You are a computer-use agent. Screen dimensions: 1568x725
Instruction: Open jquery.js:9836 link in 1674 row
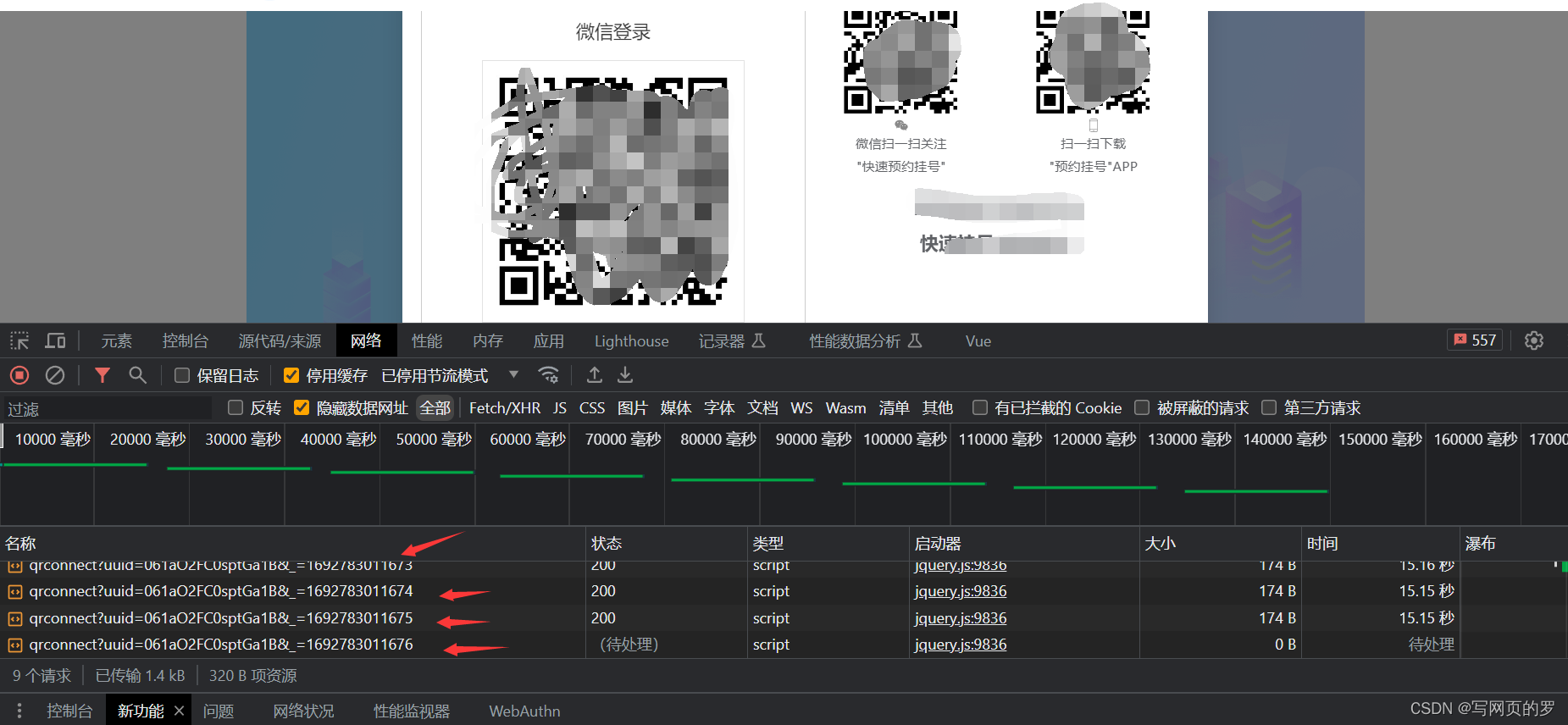tap(961, 591)
